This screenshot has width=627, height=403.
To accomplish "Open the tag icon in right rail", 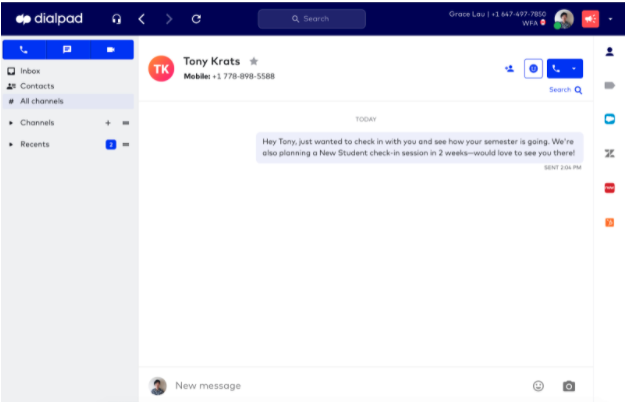I will coord(609,86).
